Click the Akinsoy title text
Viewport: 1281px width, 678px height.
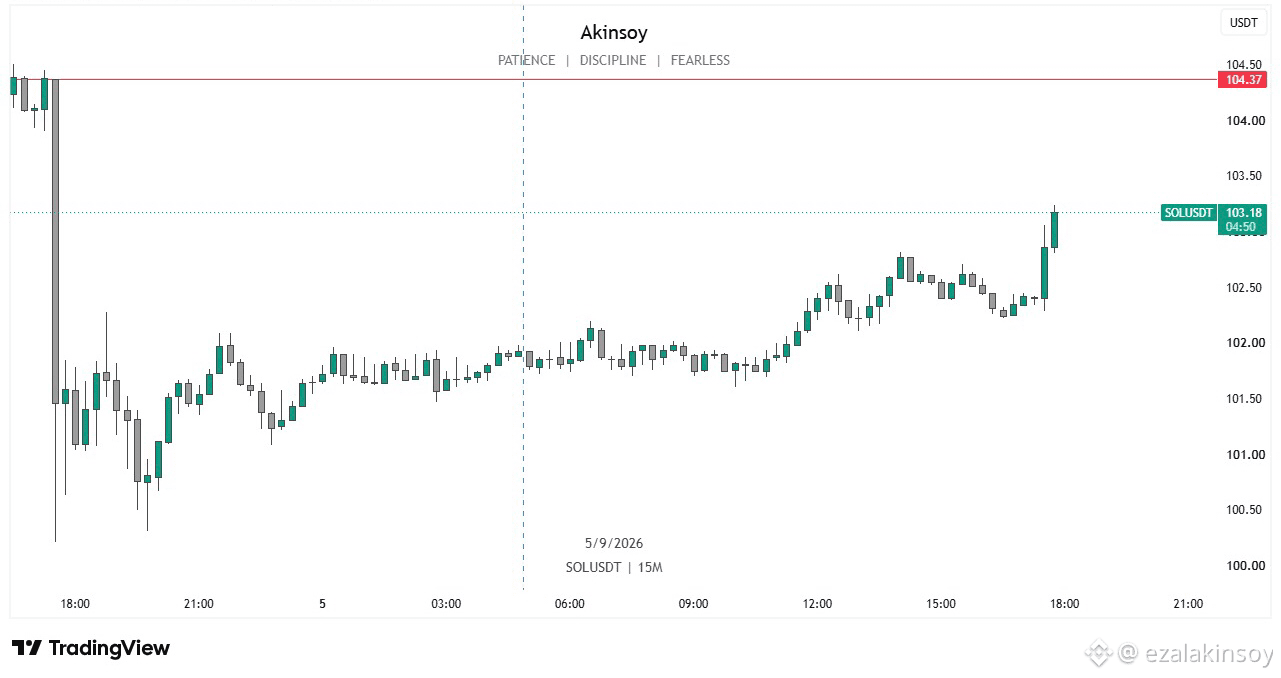(x=614, y=33)
